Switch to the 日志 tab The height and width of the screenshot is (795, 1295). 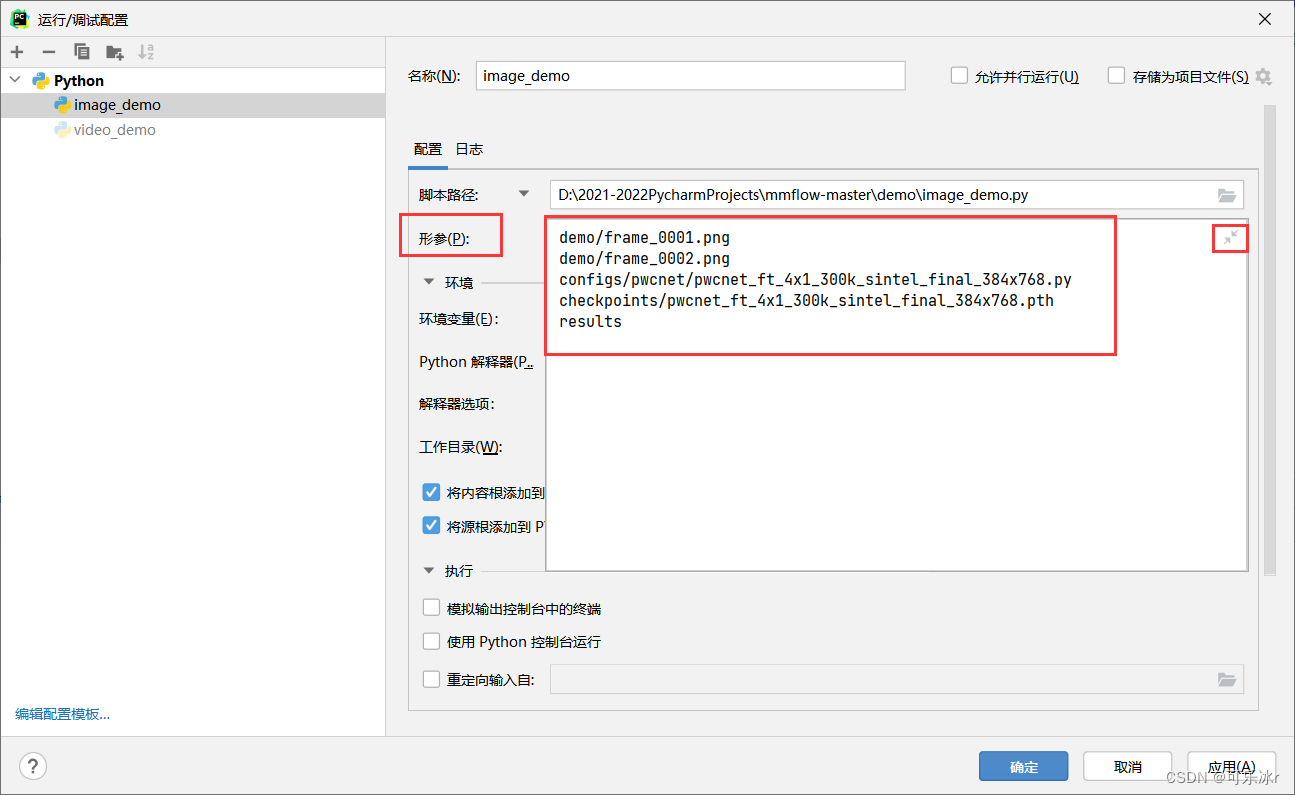tap(468, 148)
